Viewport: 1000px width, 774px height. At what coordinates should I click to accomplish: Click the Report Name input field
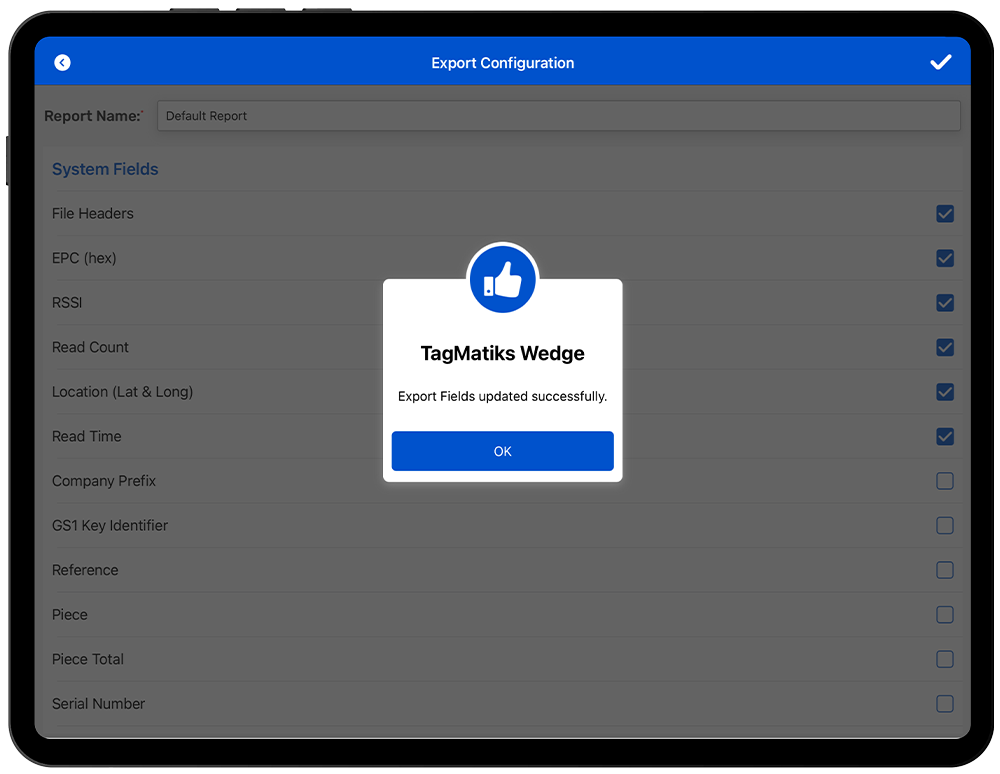point(558,116)
